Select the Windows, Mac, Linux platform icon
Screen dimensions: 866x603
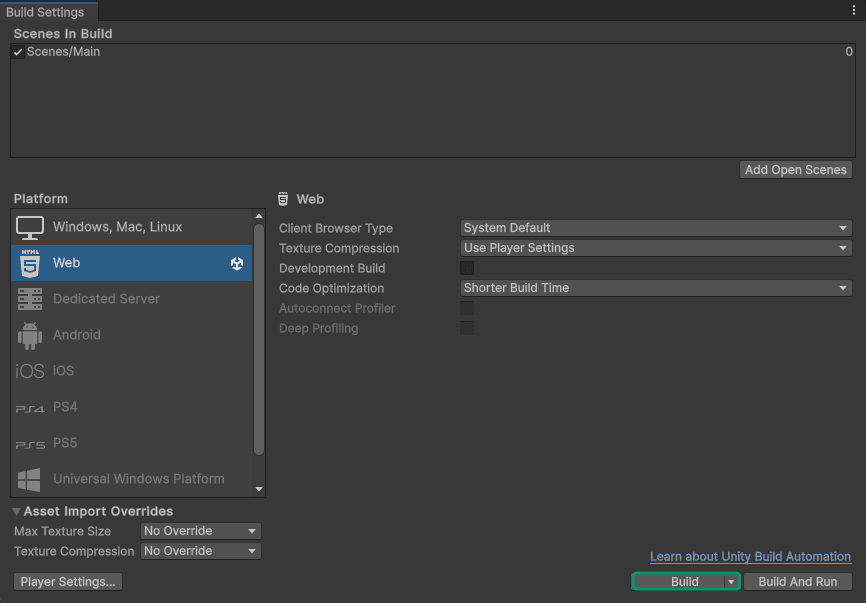pos(29,227)
